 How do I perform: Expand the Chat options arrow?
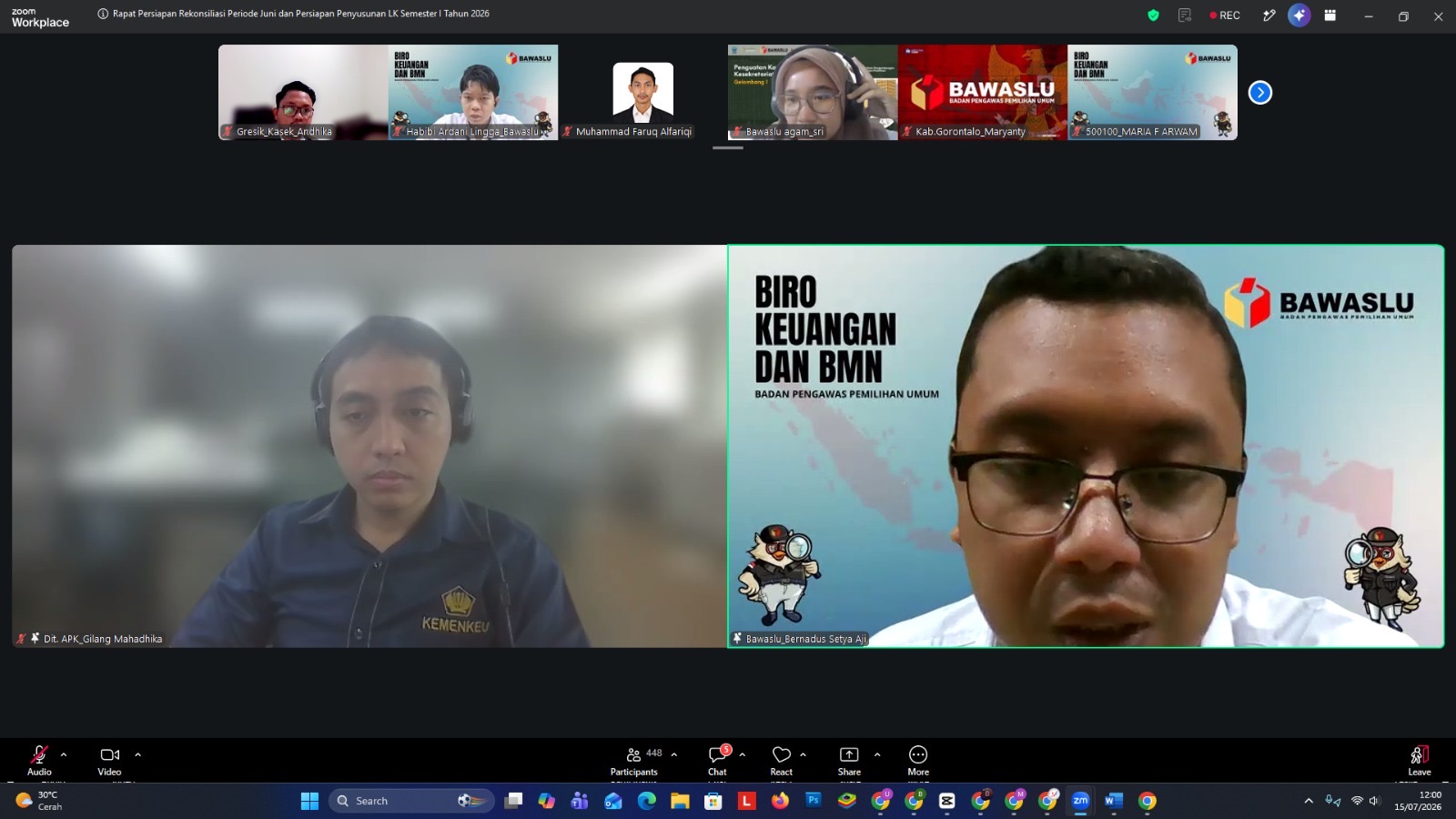[x=743, y=754]
